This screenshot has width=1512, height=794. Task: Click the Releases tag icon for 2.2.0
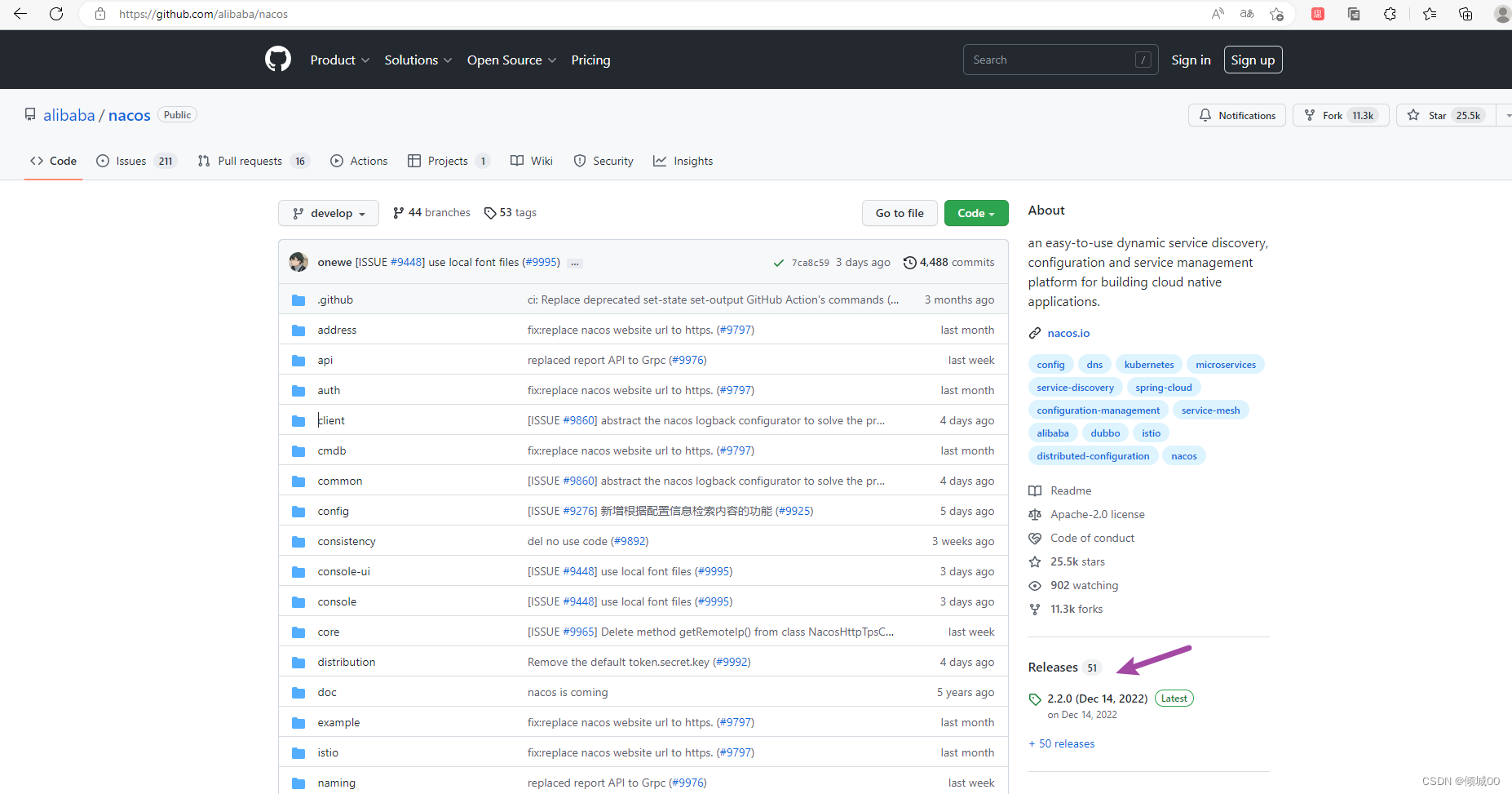pyautogui.click(x=1035, y=699)
